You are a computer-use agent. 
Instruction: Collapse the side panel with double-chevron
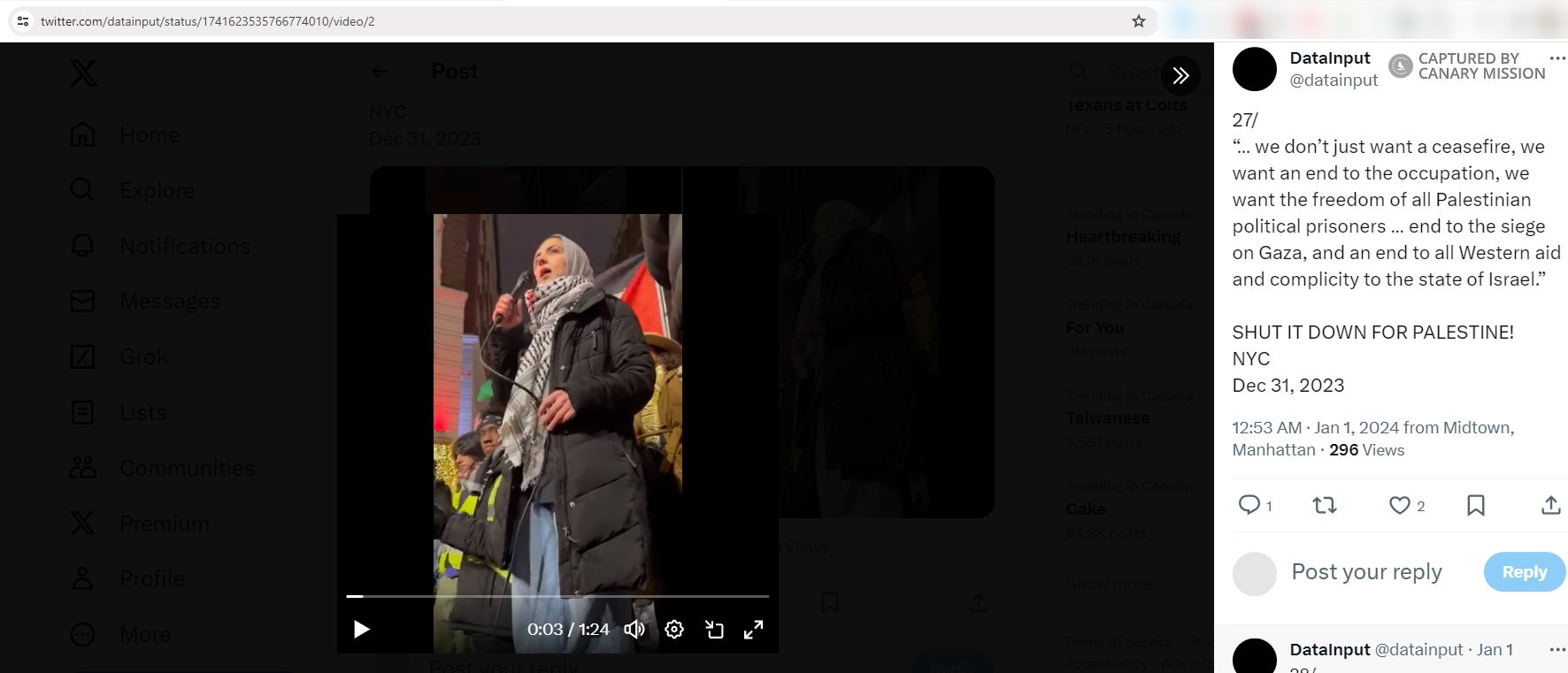(1180, 76)
